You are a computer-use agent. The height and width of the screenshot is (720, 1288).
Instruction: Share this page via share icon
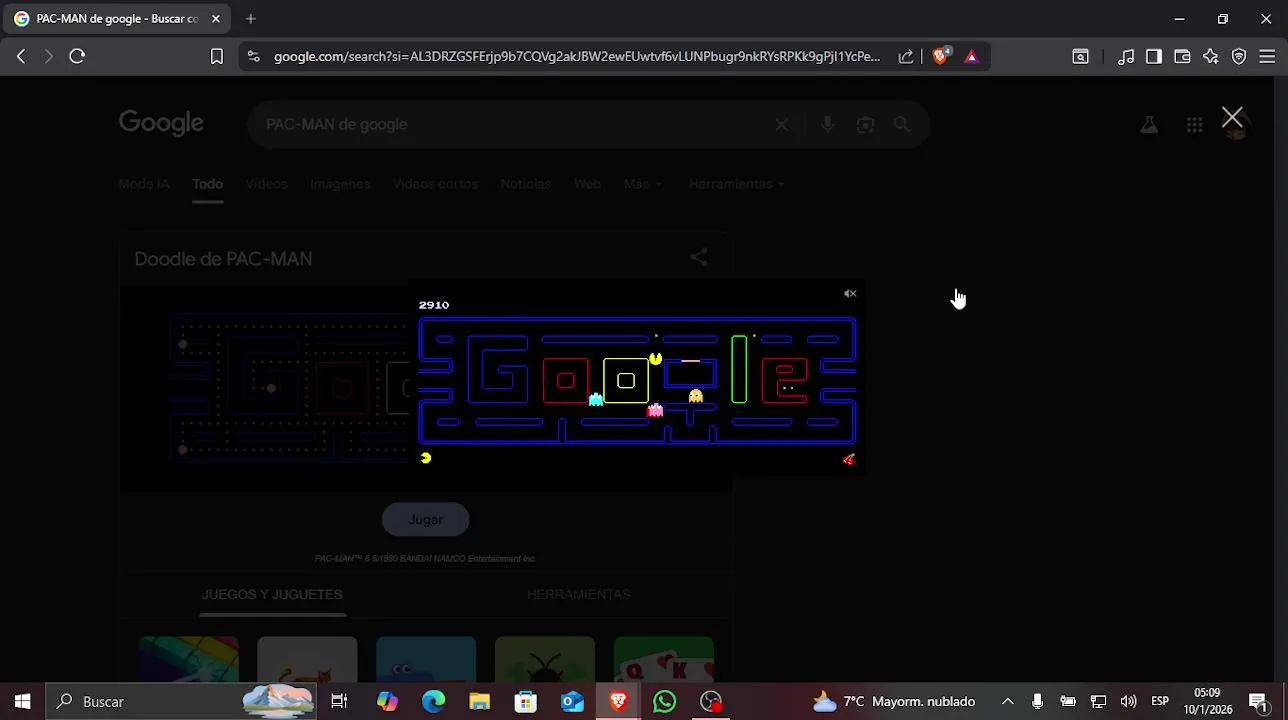[x=906, y=57]
